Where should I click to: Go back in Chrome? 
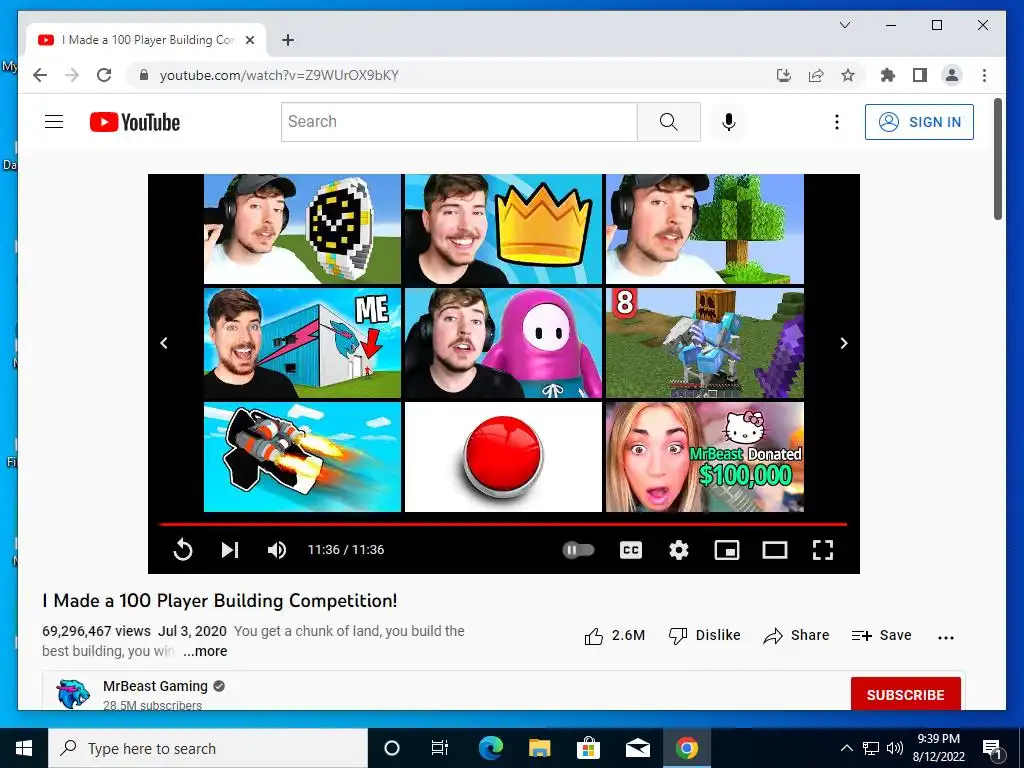40,75
